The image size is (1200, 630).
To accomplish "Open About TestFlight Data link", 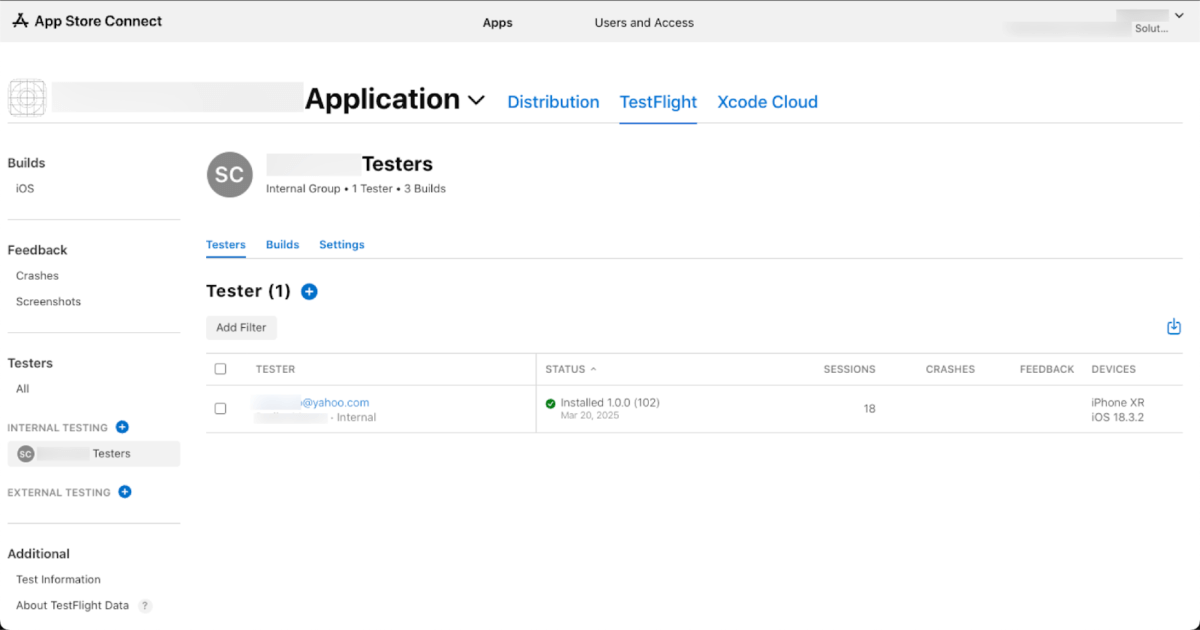I will pyautogui.click(x=72, y=605).
